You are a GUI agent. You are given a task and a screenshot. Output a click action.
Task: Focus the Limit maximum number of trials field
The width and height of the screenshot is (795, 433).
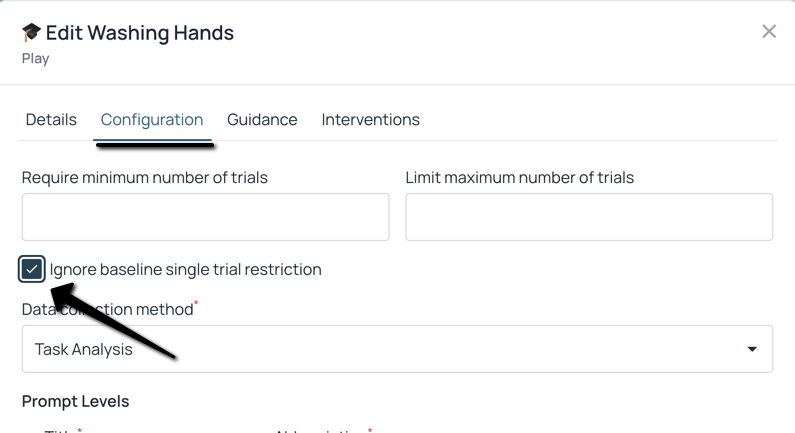(x=589, y=217)
